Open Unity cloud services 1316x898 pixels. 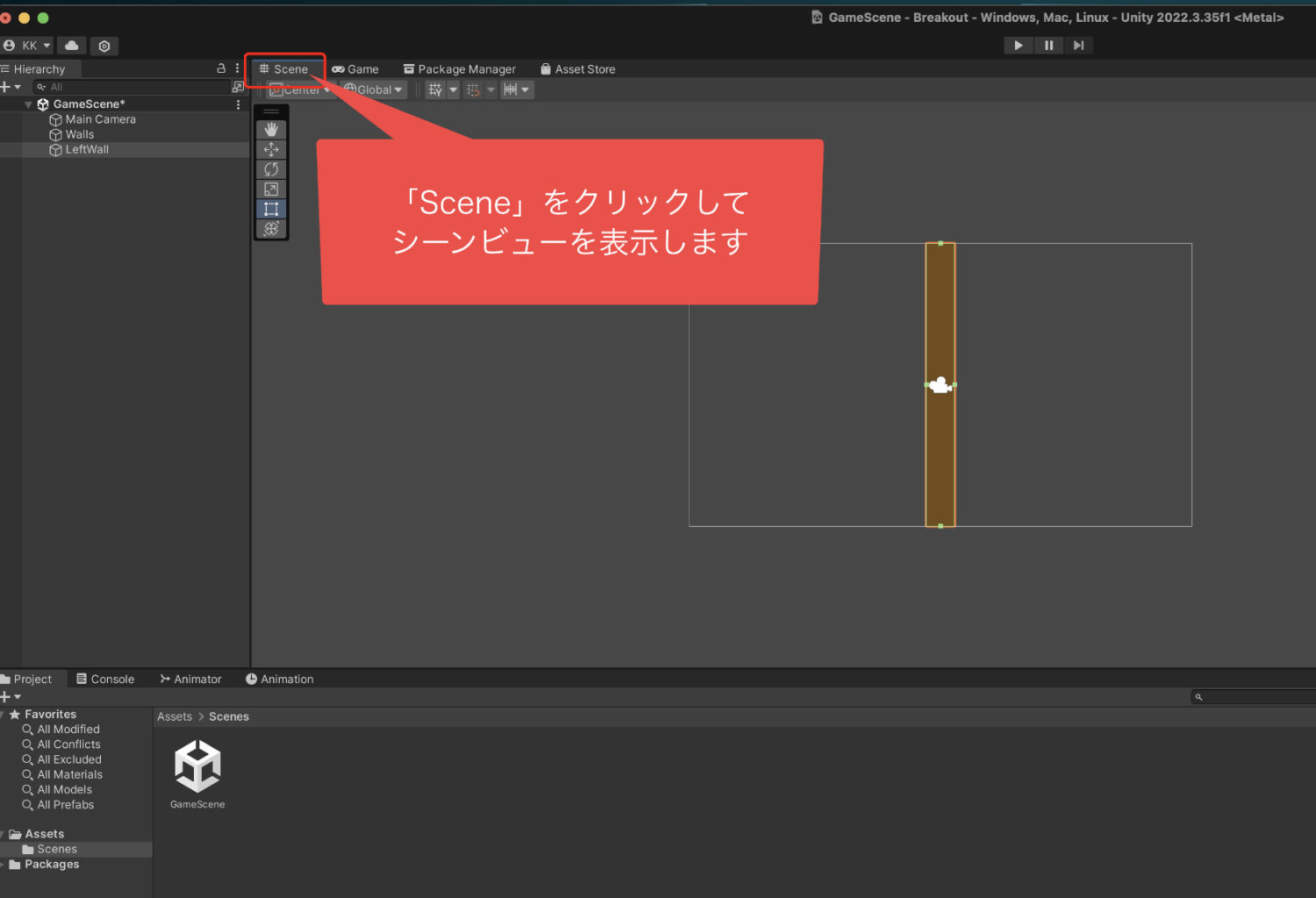(72, 46)
